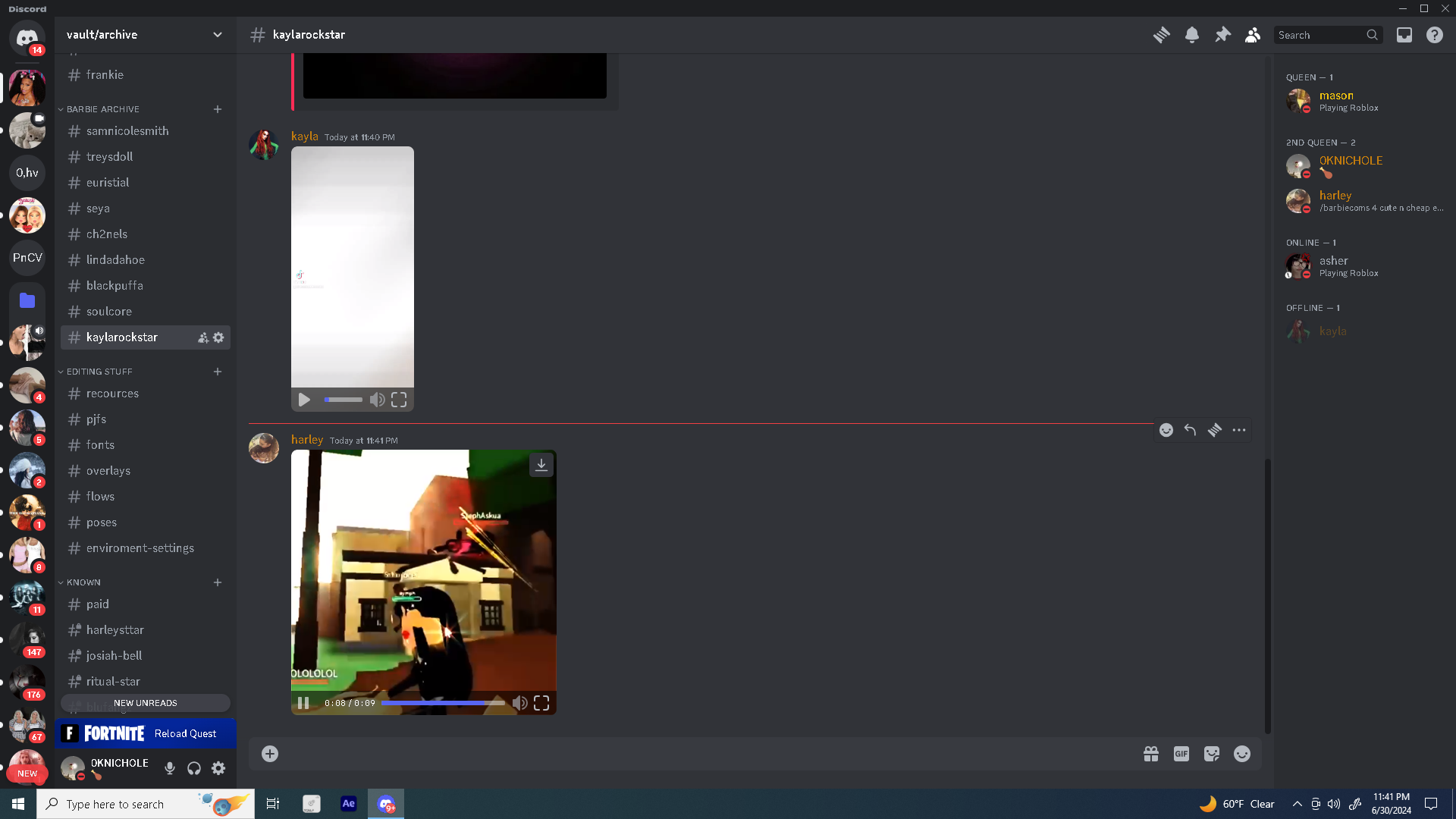This screenshot has width=1456, height=819.
Task: Open the PnCV server
Action: click(x=27, y=258)
